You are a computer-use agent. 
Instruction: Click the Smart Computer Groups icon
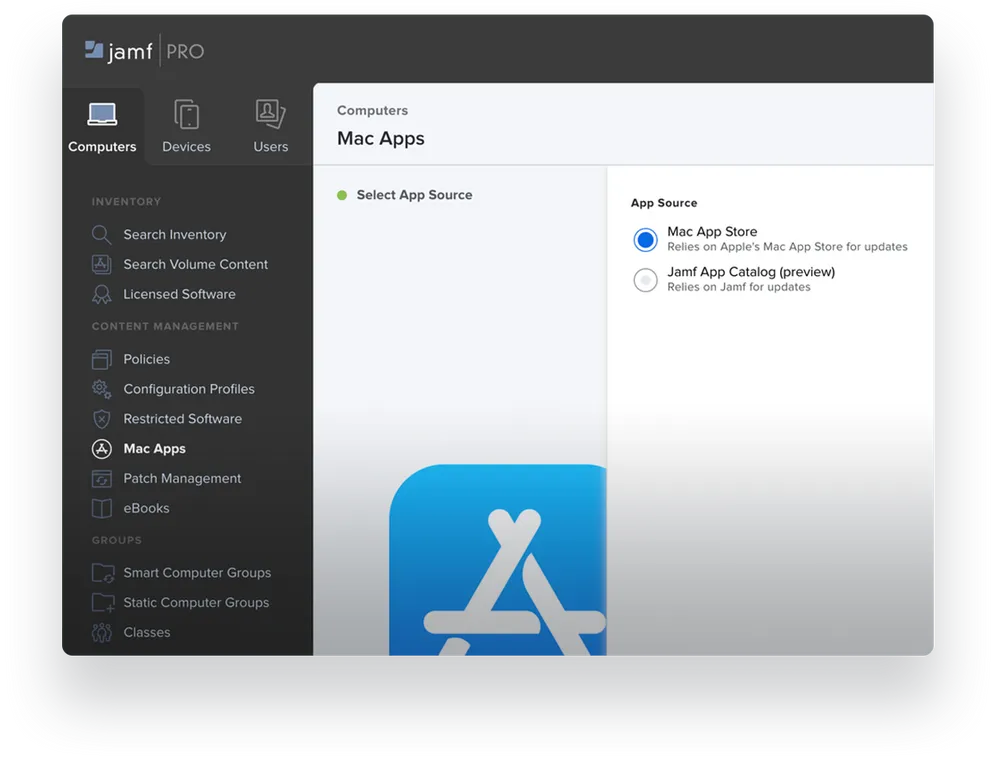click(x=101, y=572)
